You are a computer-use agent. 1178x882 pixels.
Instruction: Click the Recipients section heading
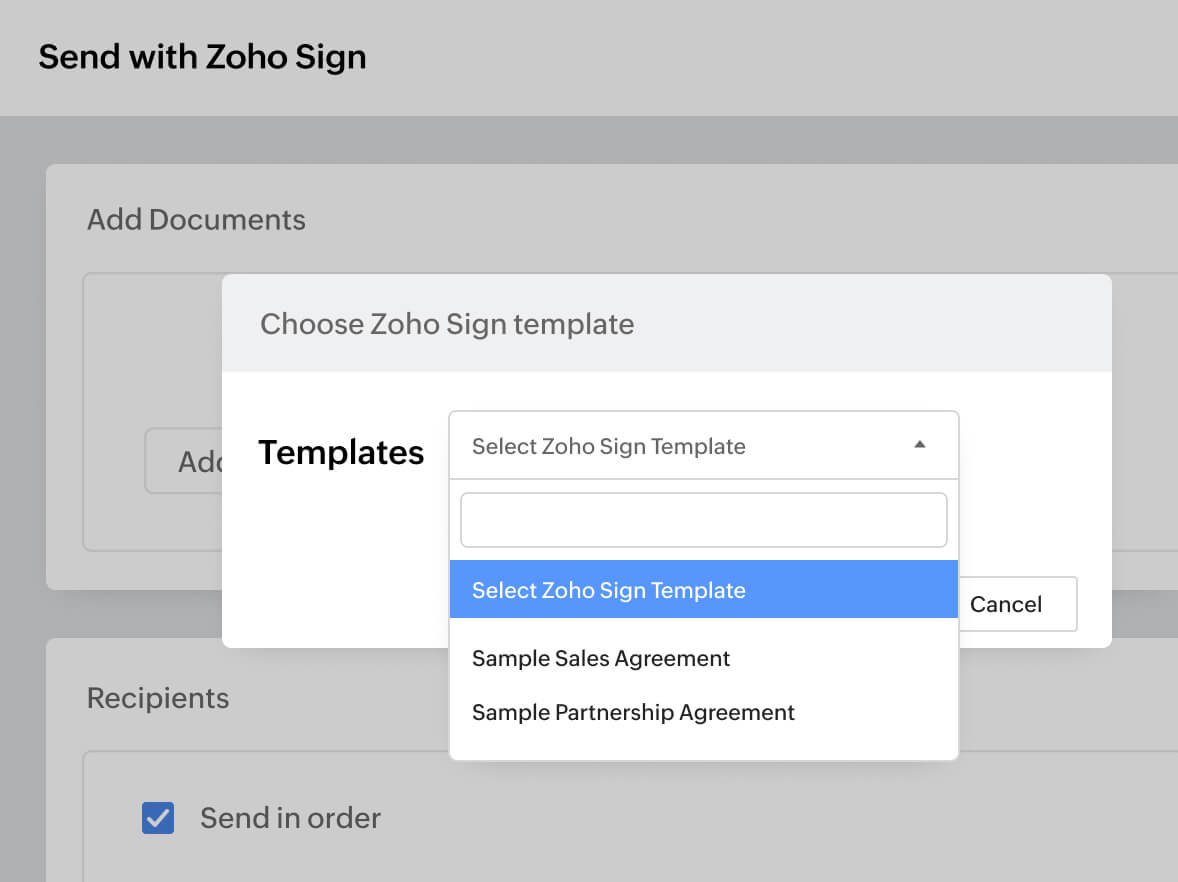[158, 698]
